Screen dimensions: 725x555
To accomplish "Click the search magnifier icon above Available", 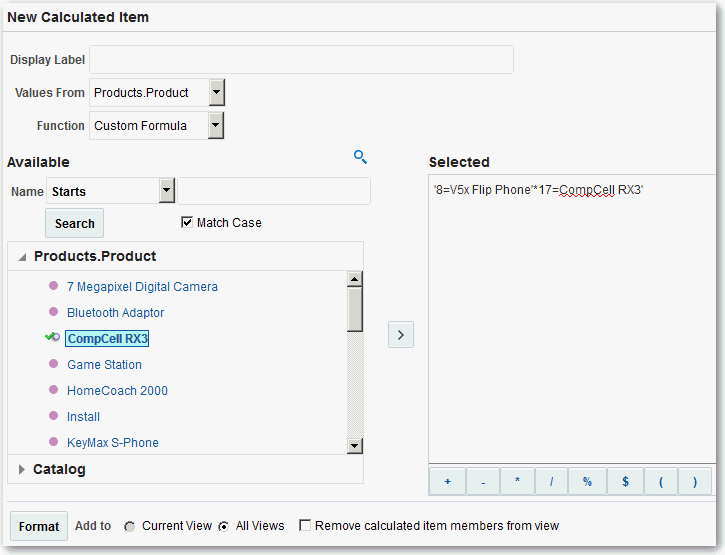I will [x=361, y=157].
